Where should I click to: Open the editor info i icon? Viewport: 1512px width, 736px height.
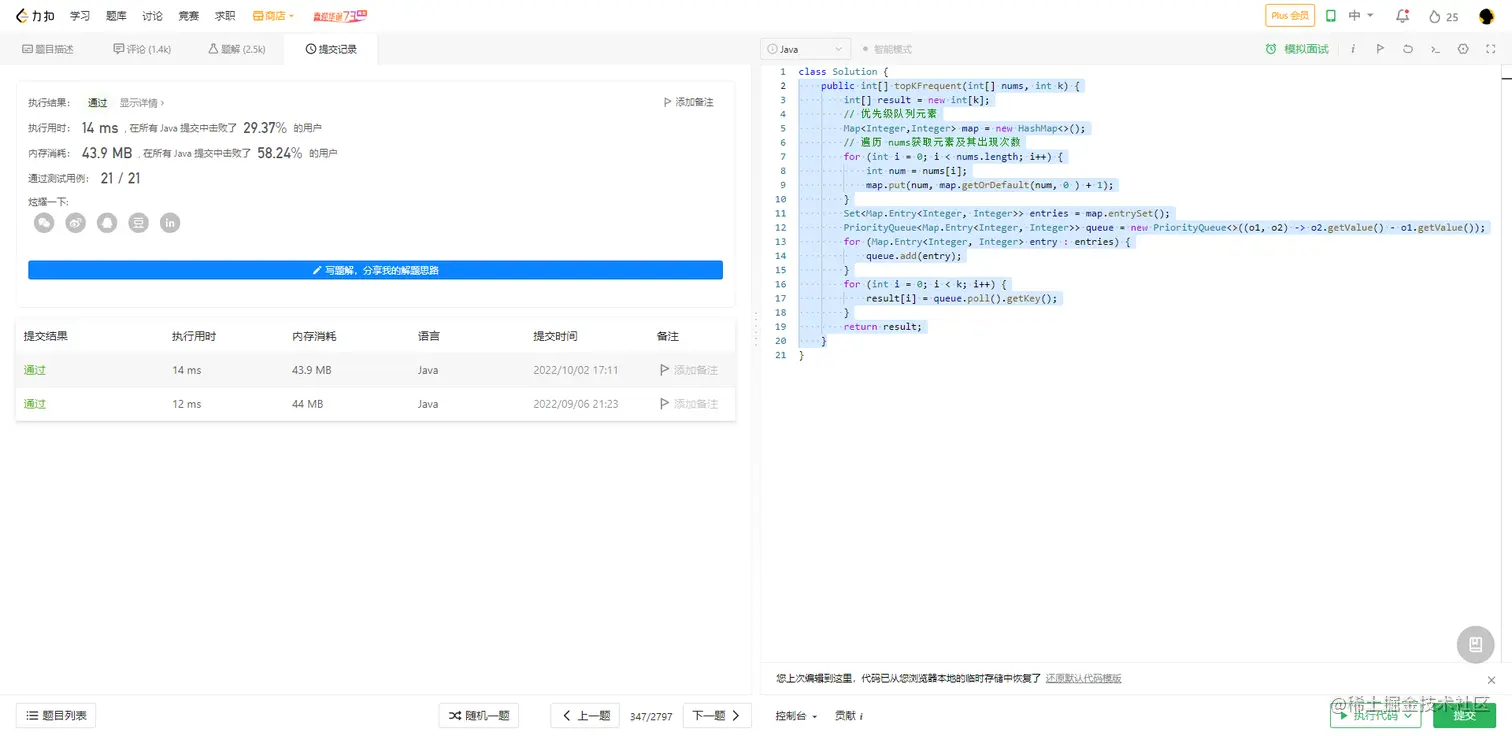(1353, 49)
